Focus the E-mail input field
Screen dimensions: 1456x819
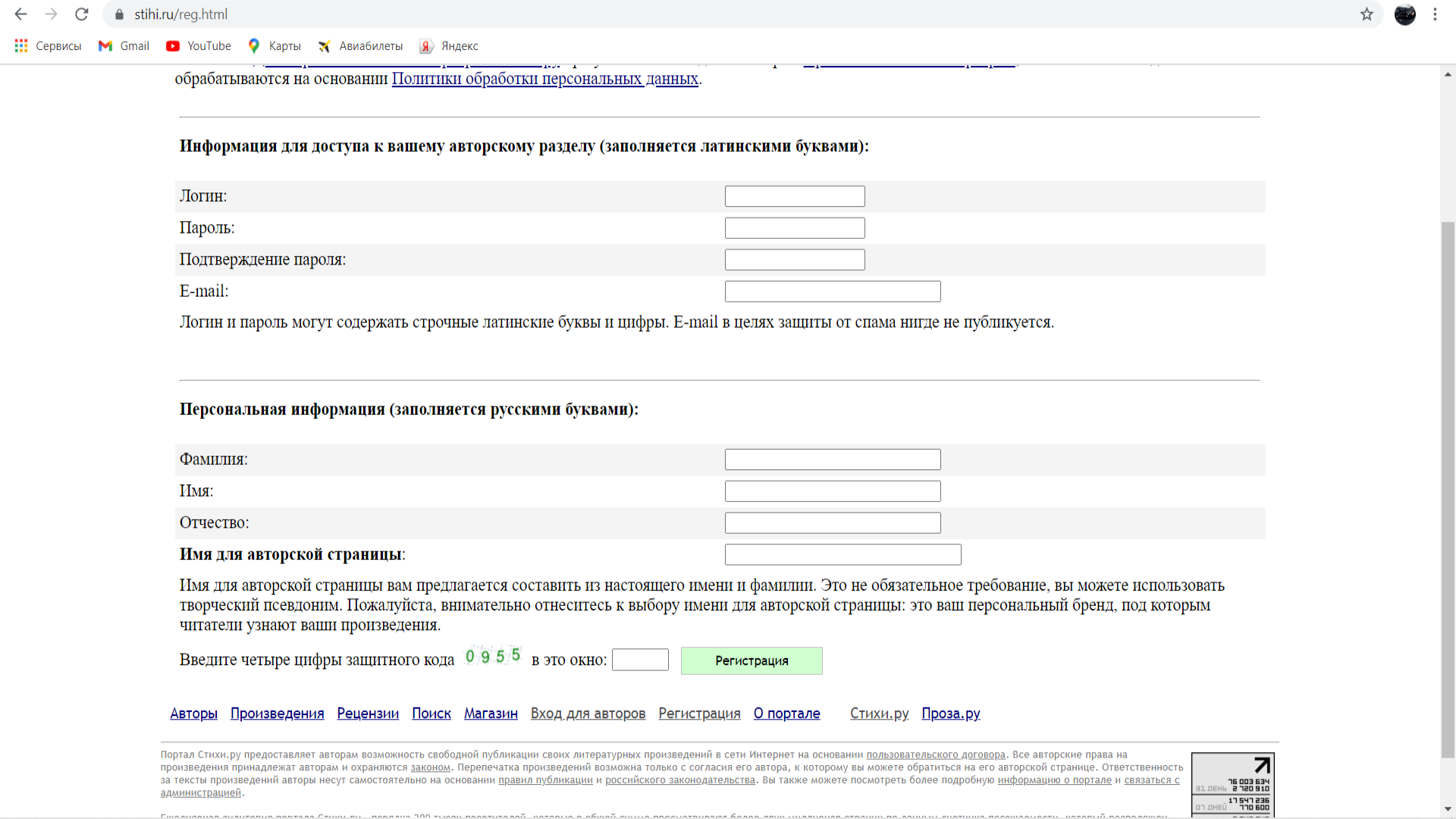click(x=833, y=292)
